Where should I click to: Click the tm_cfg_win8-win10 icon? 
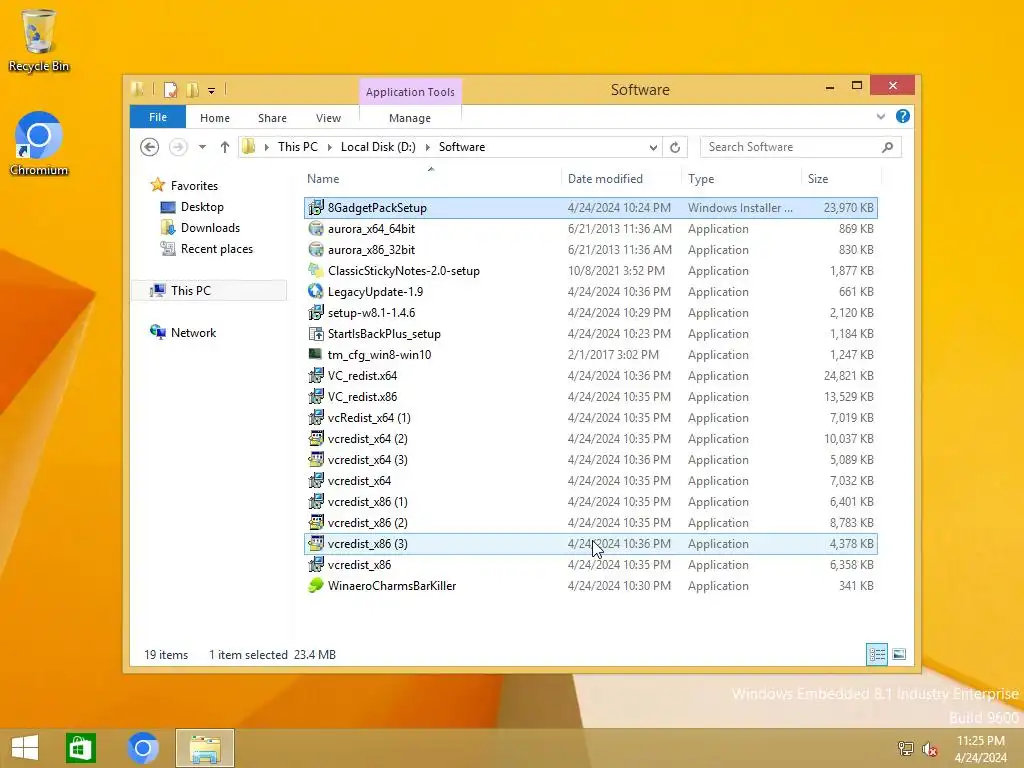click(x=316, y=355)
